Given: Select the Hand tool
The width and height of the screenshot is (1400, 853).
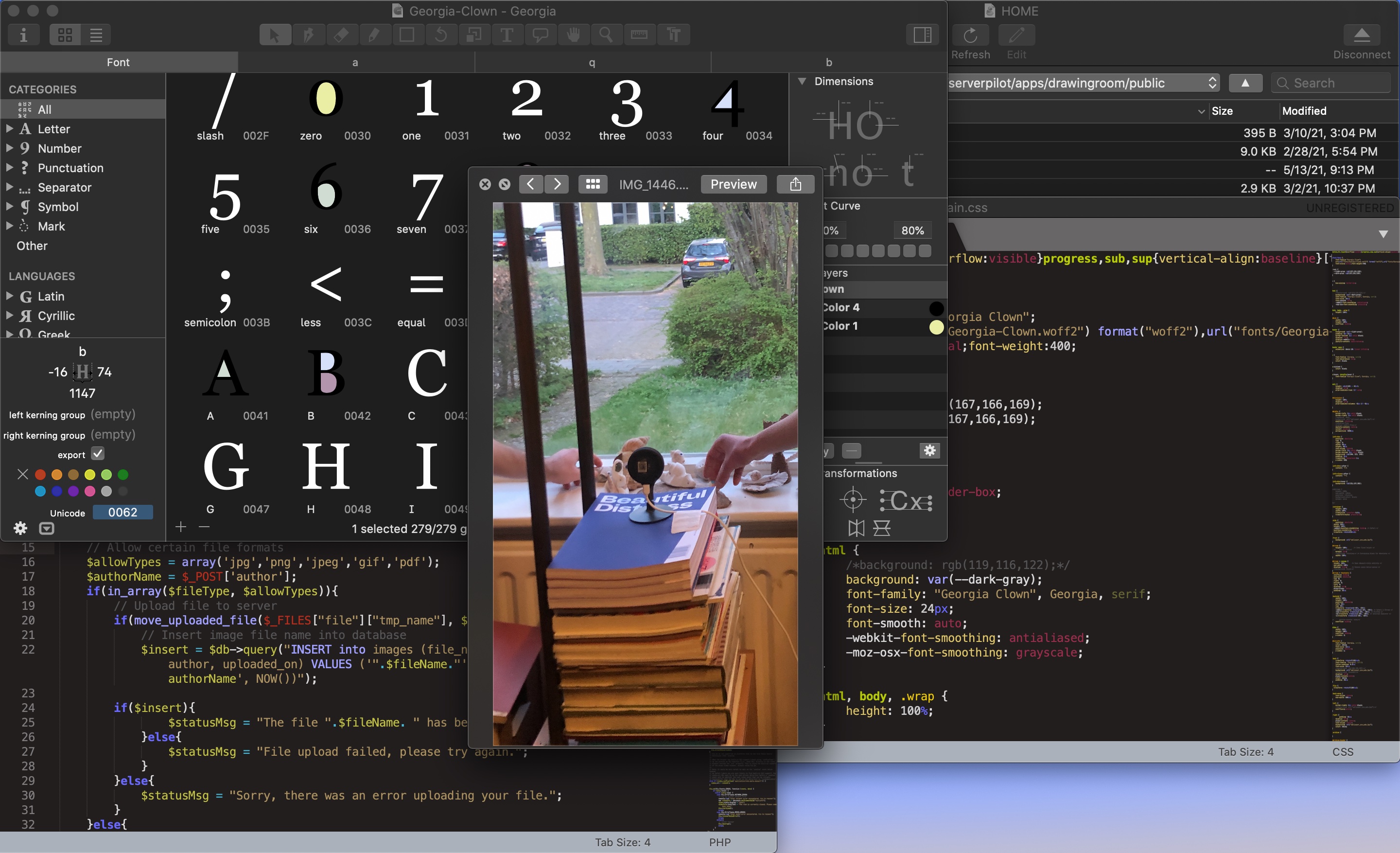Looking at the screenshot, I should click(x=573, y=35).
